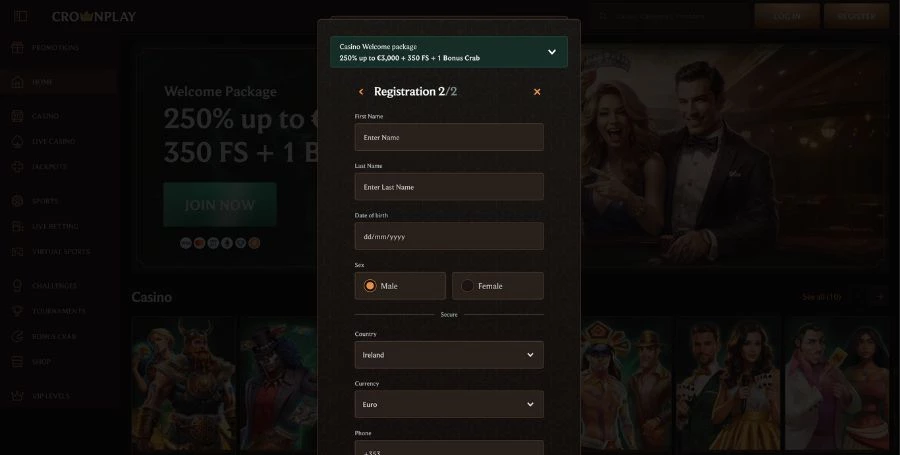Click the Date of birth field
The image size is (900, 455).
tap(449, 236)
